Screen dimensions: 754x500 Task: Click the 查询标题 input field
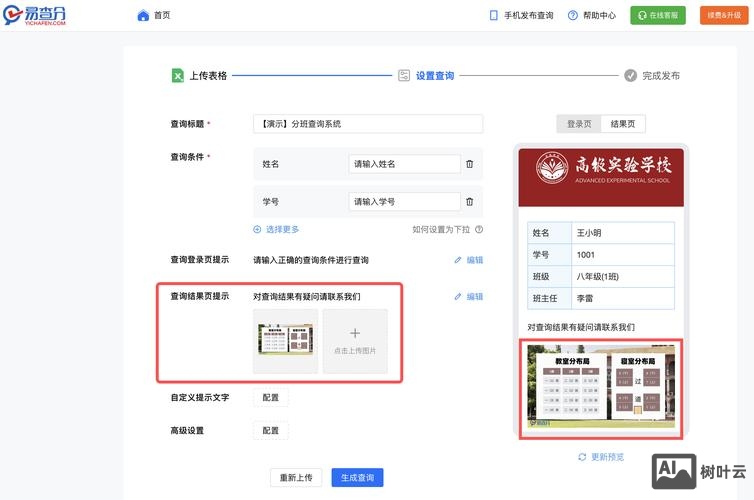(x=368, y=124)
